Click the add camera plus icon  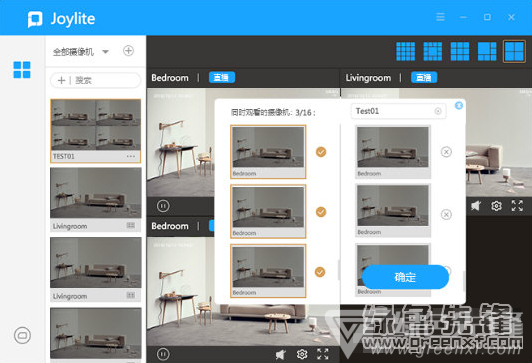tap(128, 51)
